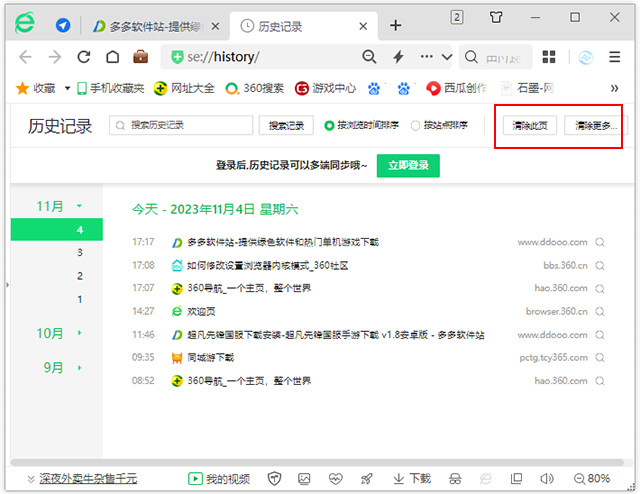
Task: Open the home page icon
Action: pyautogui.click(x=113, y=57)
